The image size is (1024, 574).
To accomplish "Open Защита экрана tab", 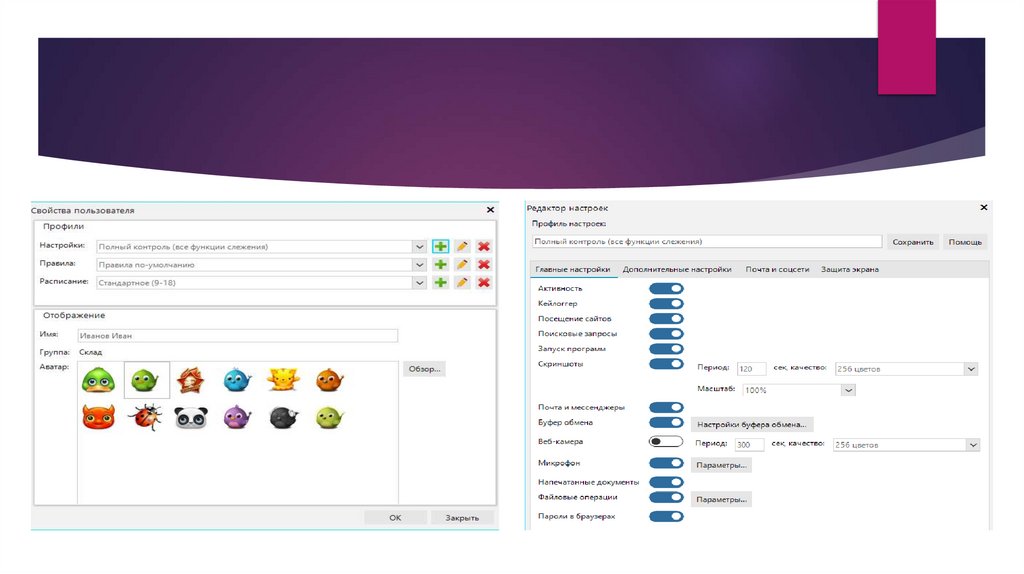I will coord(850,269).
